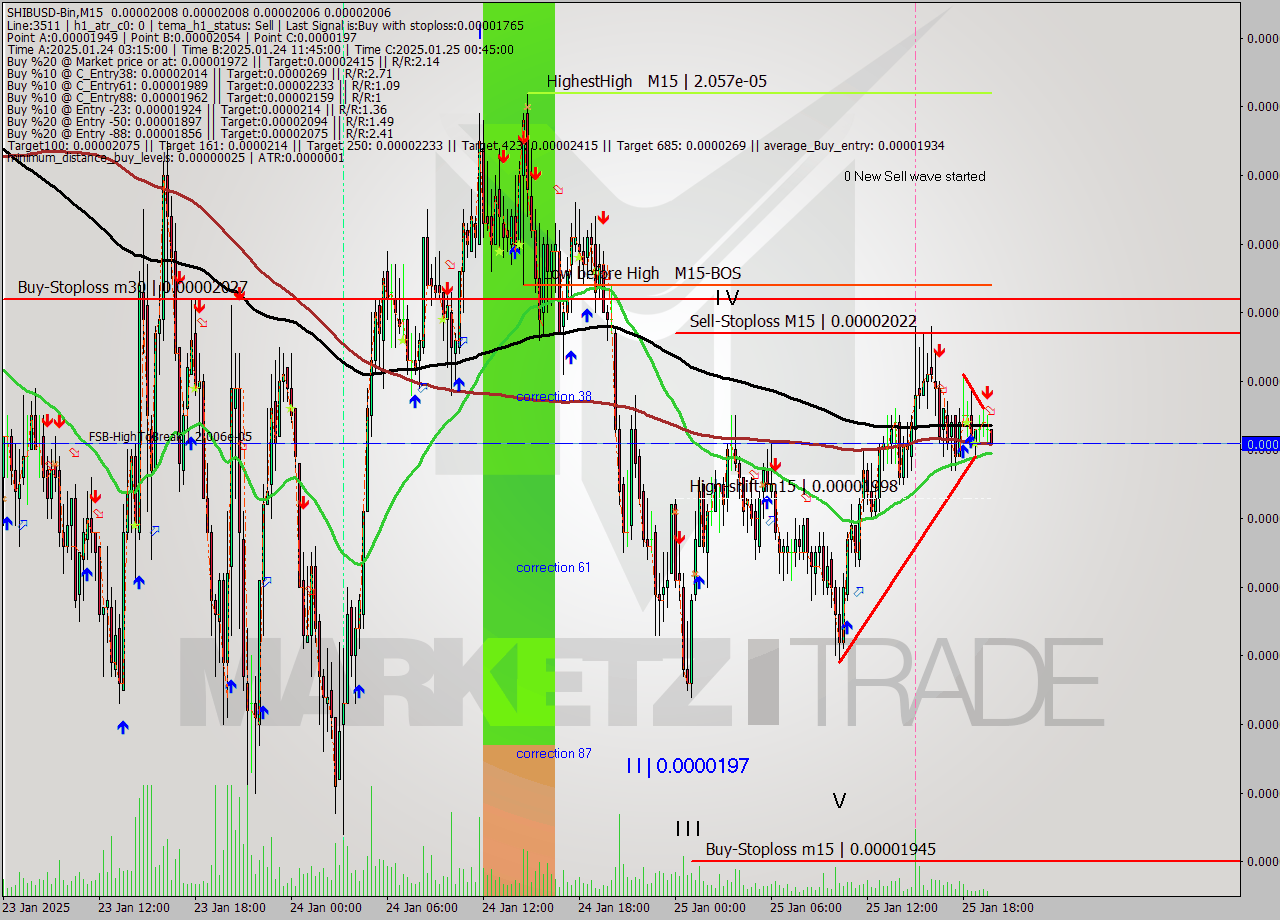
Task: Click 'Buy-Stoploss m15 | 0.00001945' label
Action: (x=820, y=849)
